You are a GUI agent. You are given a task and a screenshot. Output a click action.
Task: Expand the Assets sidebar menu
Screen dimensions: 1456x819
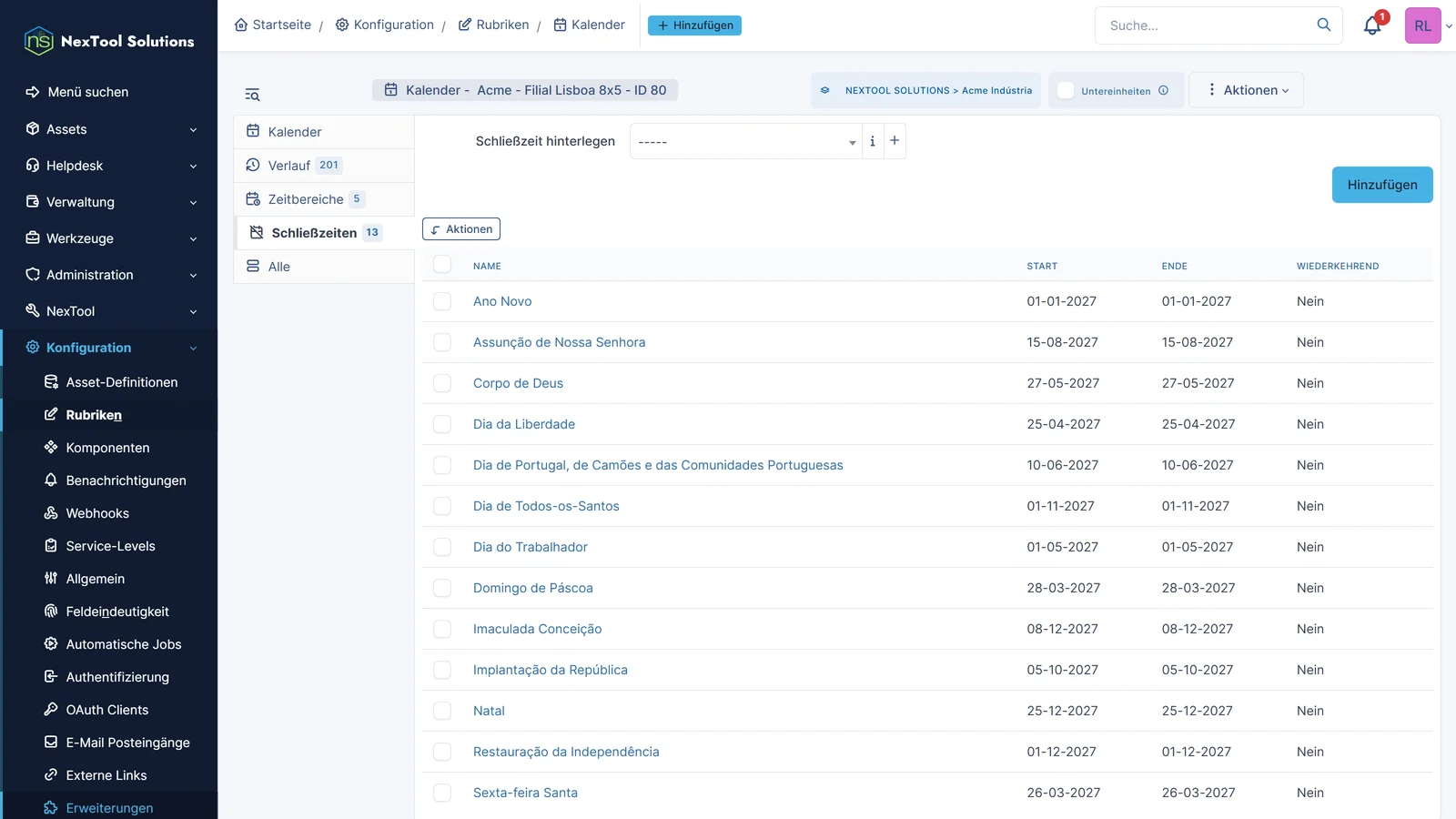coord(109,129)
